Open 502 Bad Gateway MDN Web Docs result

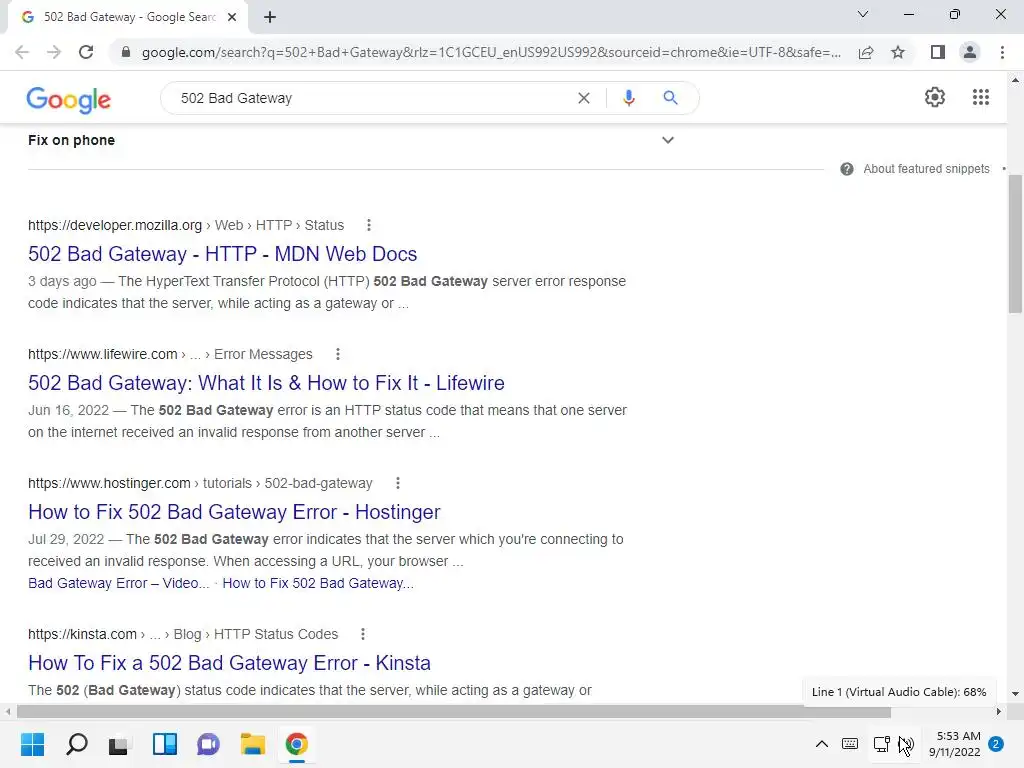pyautogui.click(x=223, y=254)
